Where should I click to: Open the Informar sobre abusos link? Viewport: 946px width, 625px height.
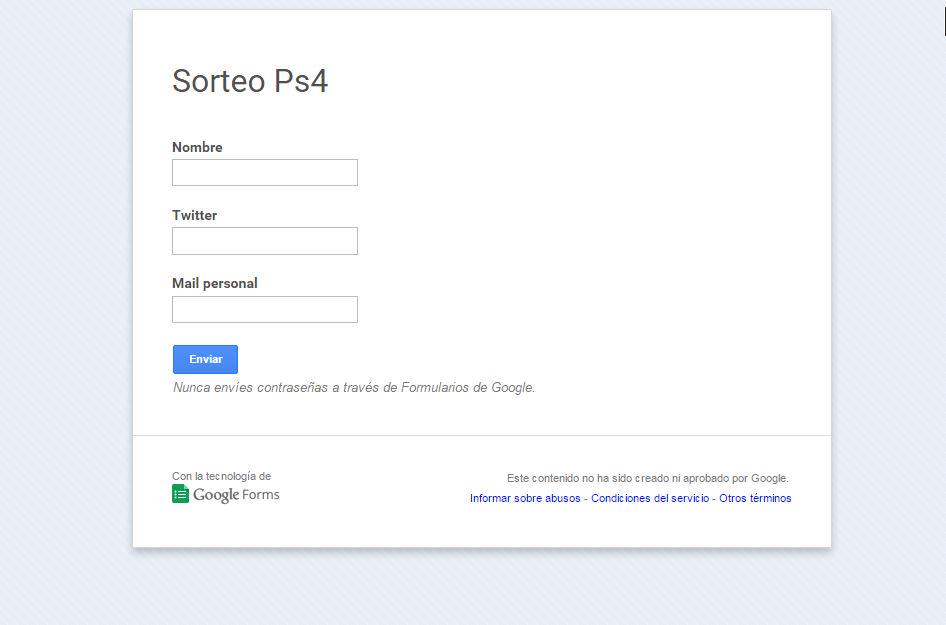pos(525,498)
